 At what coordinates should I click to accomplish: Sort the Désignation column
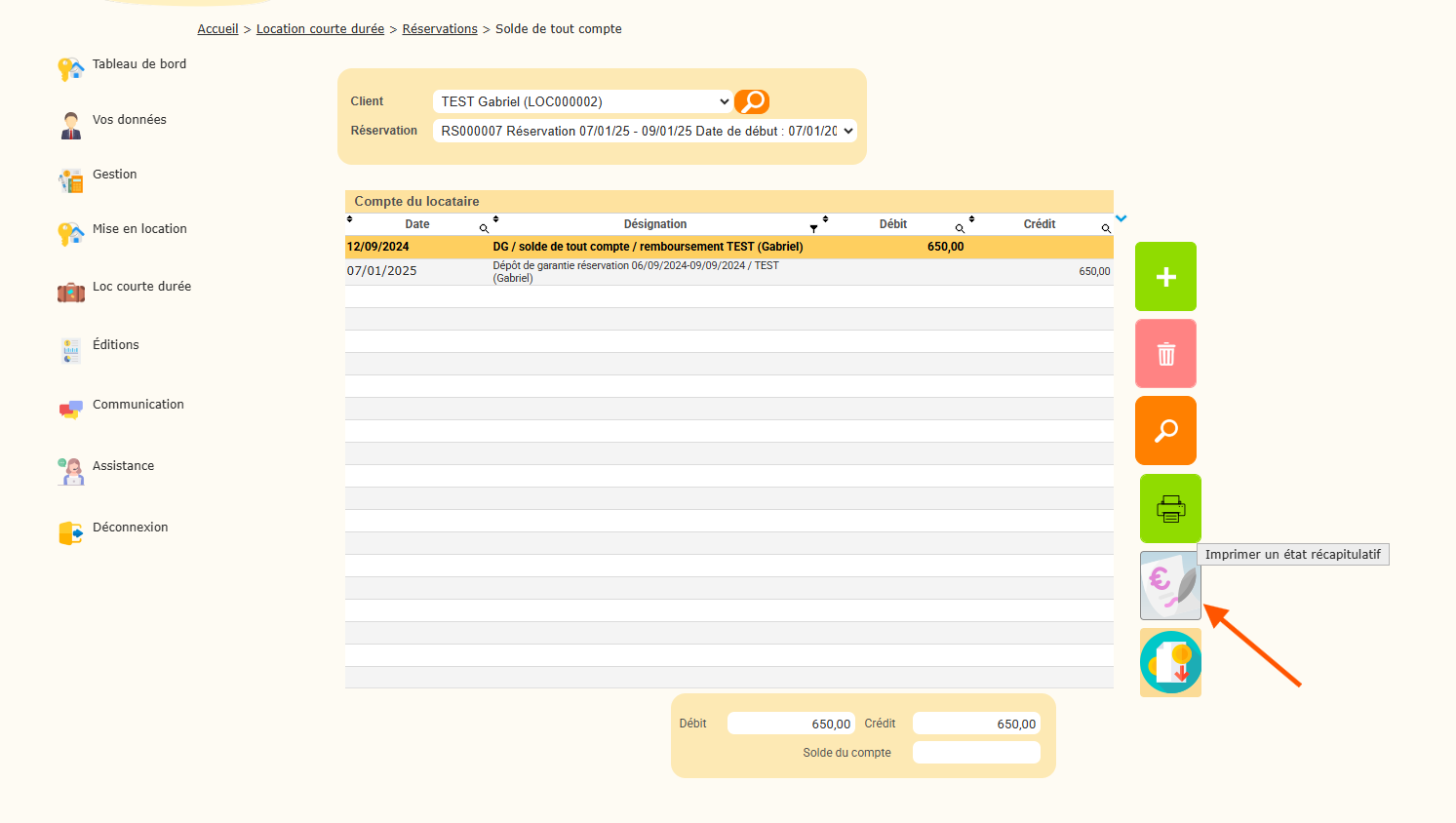pos(496,219)
